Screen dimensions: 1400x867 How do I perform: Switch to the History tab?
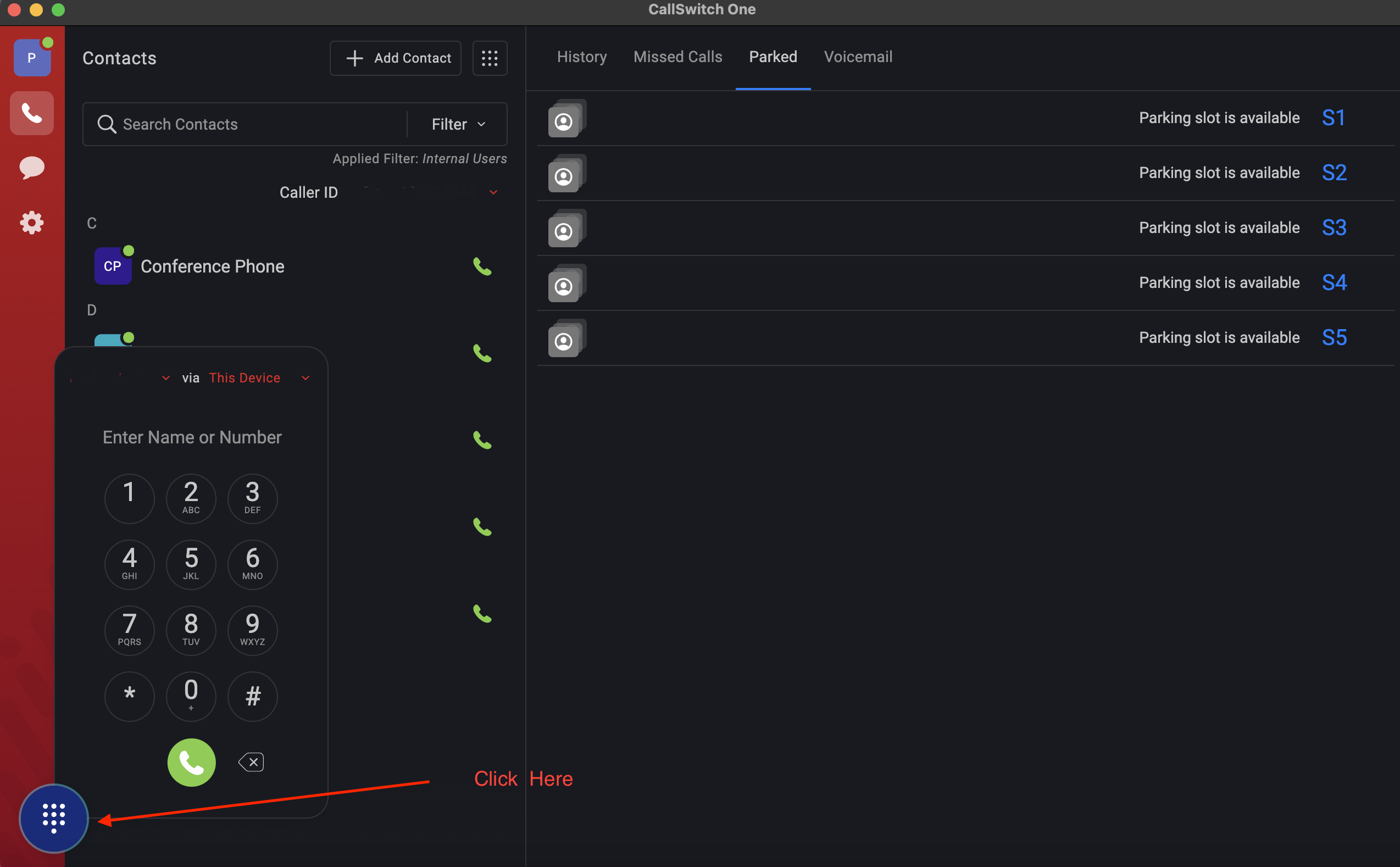pyautogui.click(x=581, y=57)
